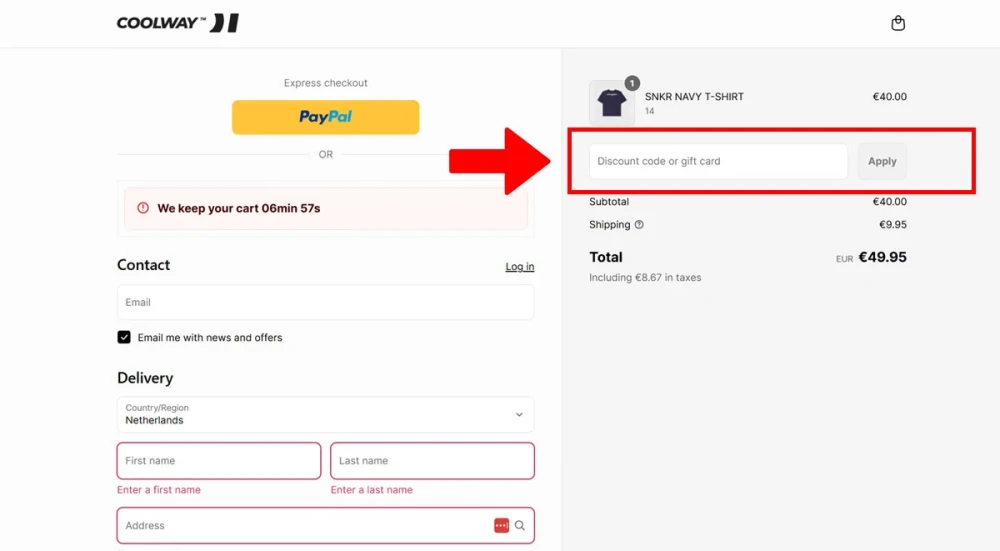The image size is (1000, 551).
Task: Click into the Email field
Action: 325,302
